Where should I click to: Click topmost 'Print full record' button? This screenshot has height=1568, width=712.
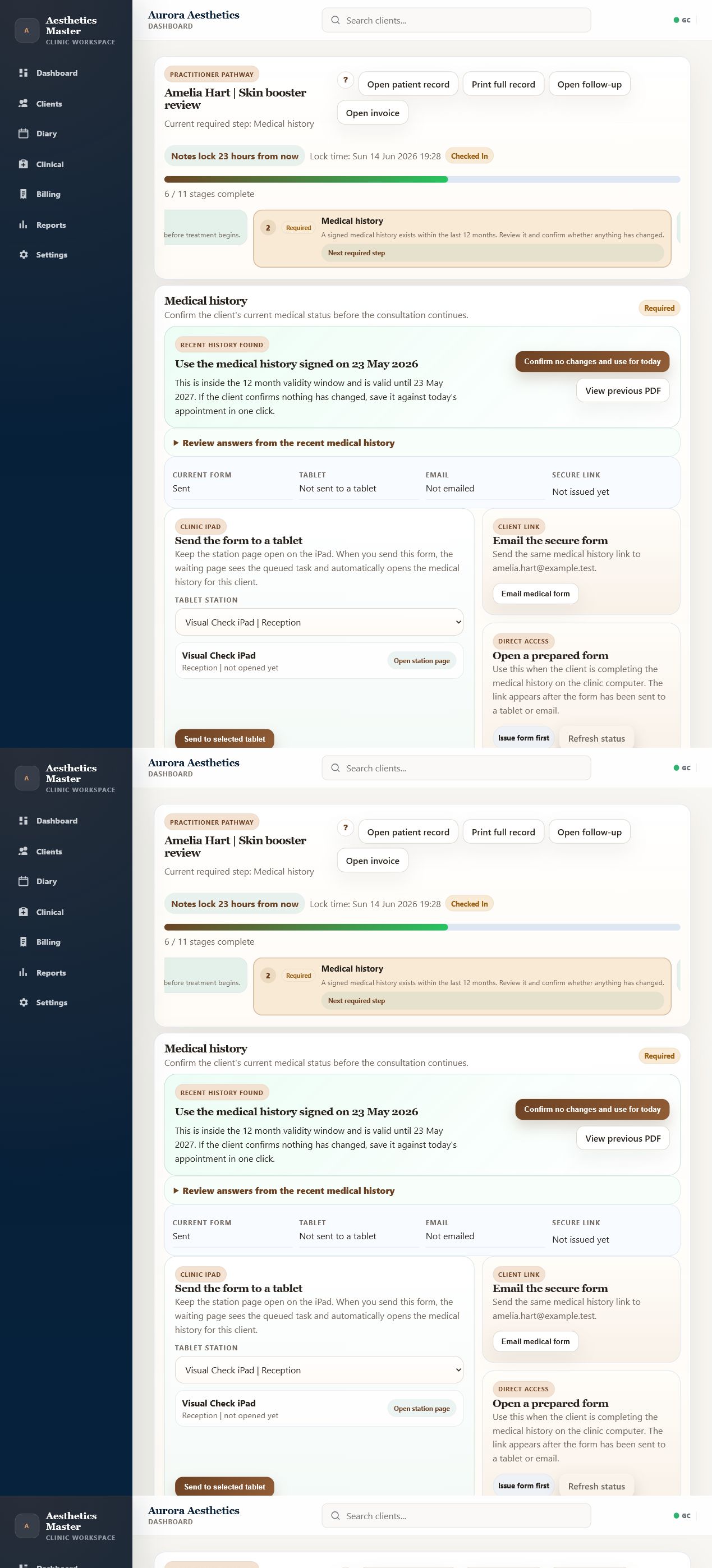503,84
